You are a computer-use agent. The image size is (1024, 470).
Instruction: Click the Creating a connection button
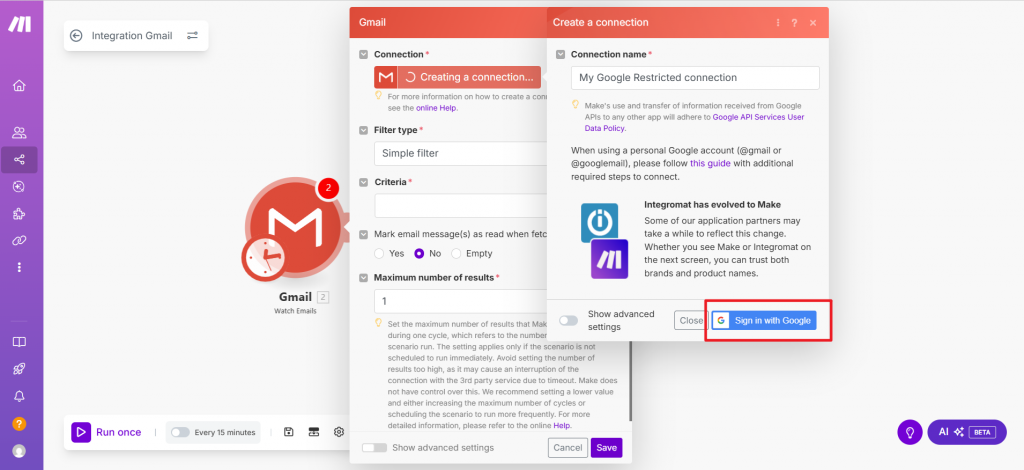457,77
